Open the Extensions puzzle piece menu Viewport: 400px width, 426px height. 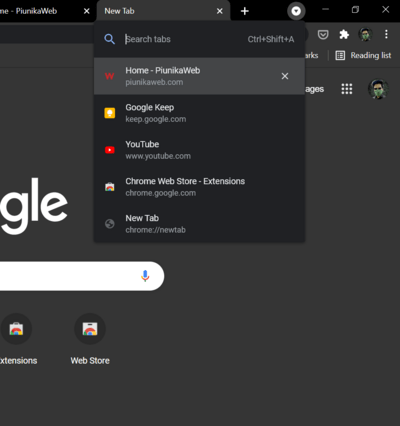pyautogui.click(x=344, y=34)
